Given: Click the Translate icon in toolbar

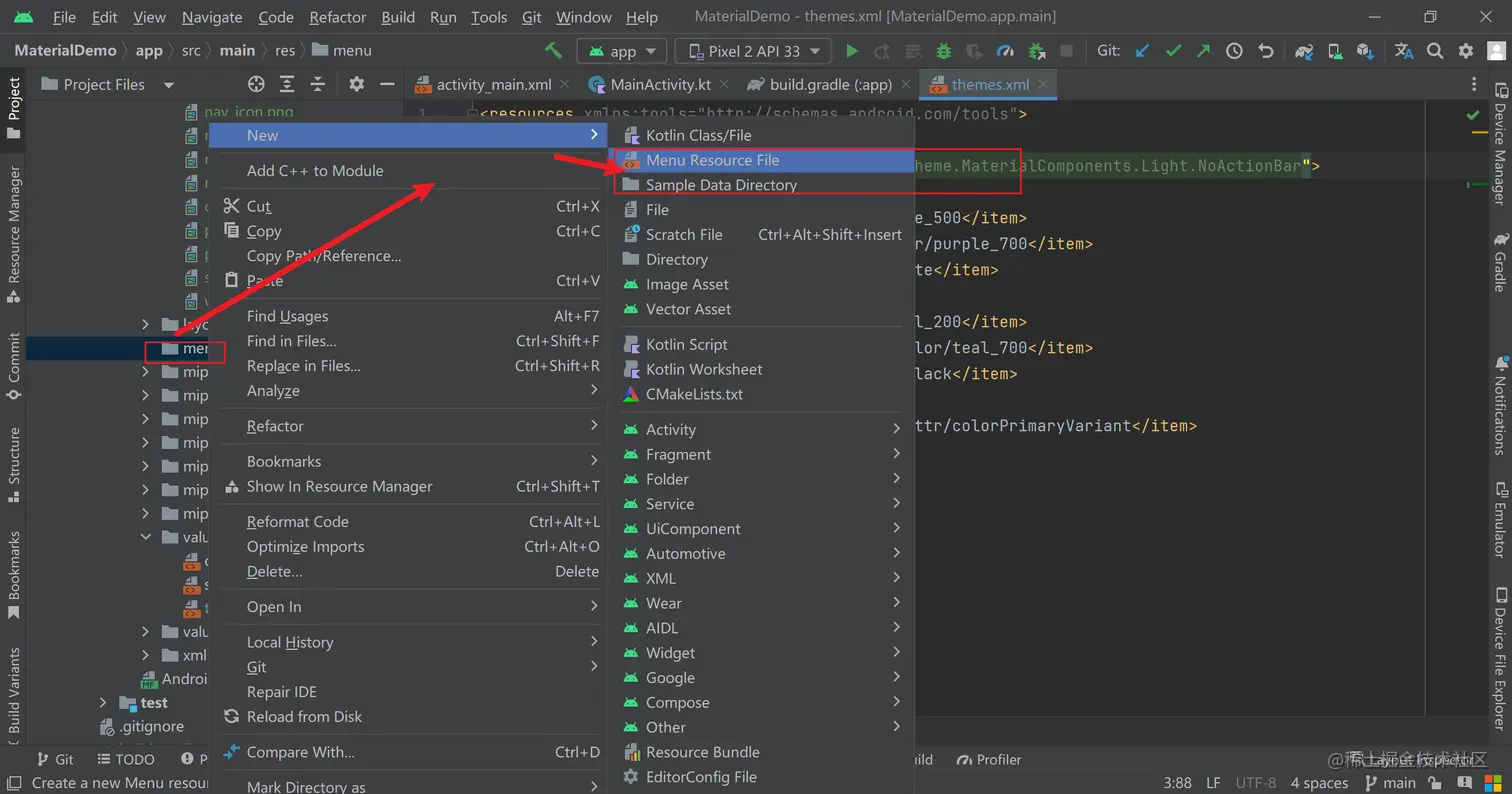Looking at the screenshot, I should (x=1404, y=51).
